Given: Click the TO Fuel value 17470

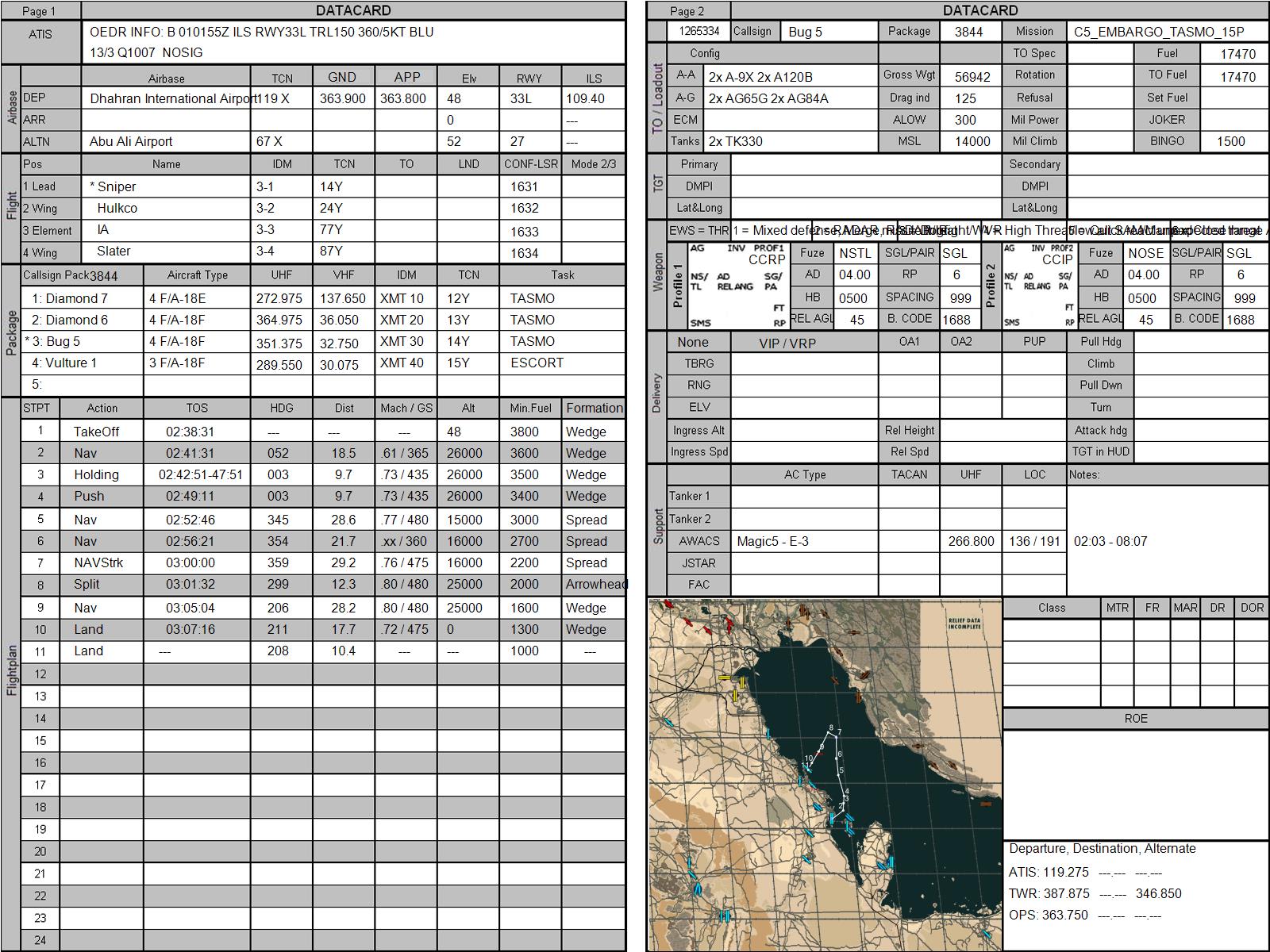Looking at the screenshot, I should 1238,77.
